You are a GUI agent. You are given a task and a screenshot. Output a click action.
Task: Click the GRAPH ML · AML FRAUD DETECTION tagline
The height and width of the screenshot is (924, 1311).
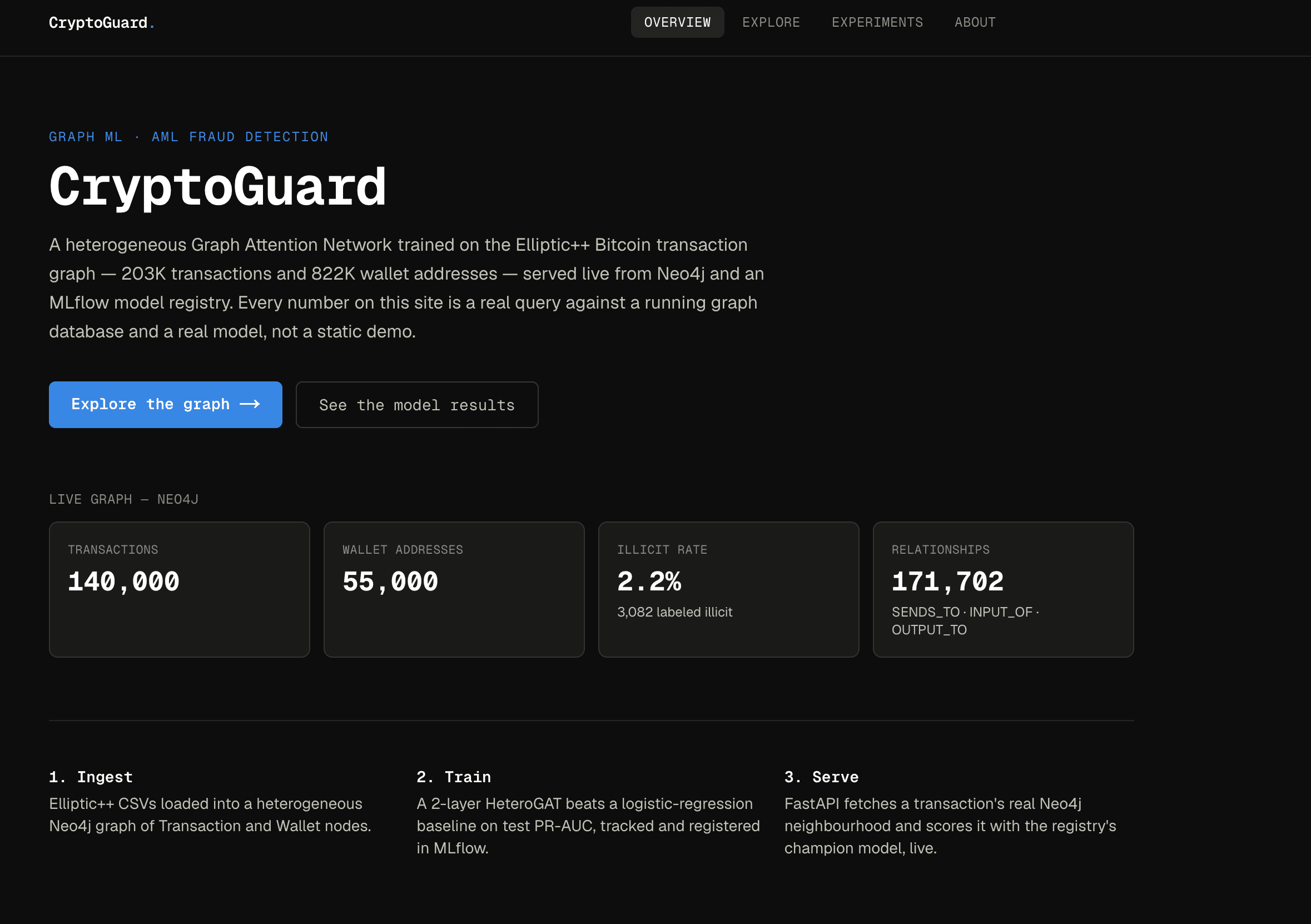point(188,137)
